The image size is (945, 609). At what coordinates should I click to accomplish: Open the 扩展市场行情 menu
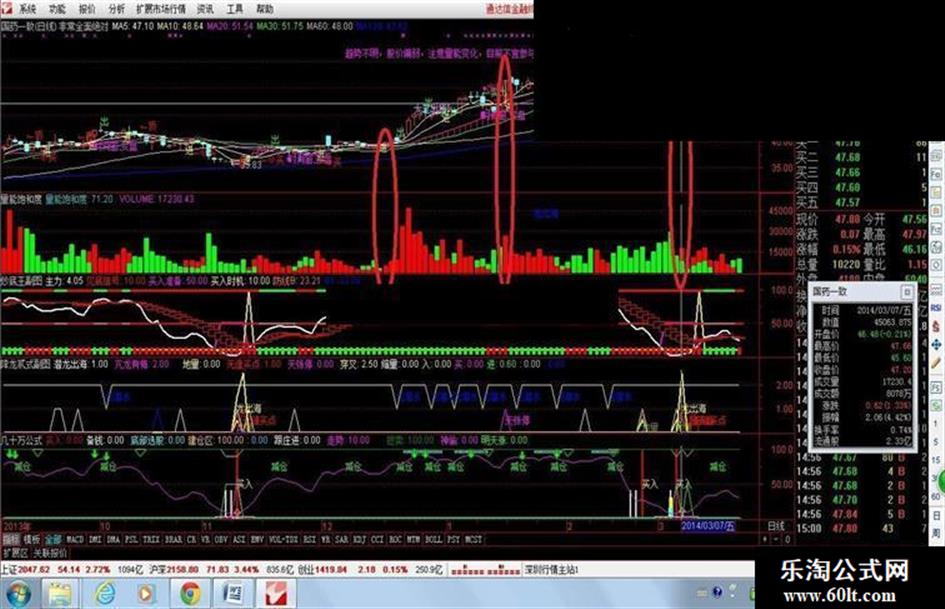pos(161,8)
